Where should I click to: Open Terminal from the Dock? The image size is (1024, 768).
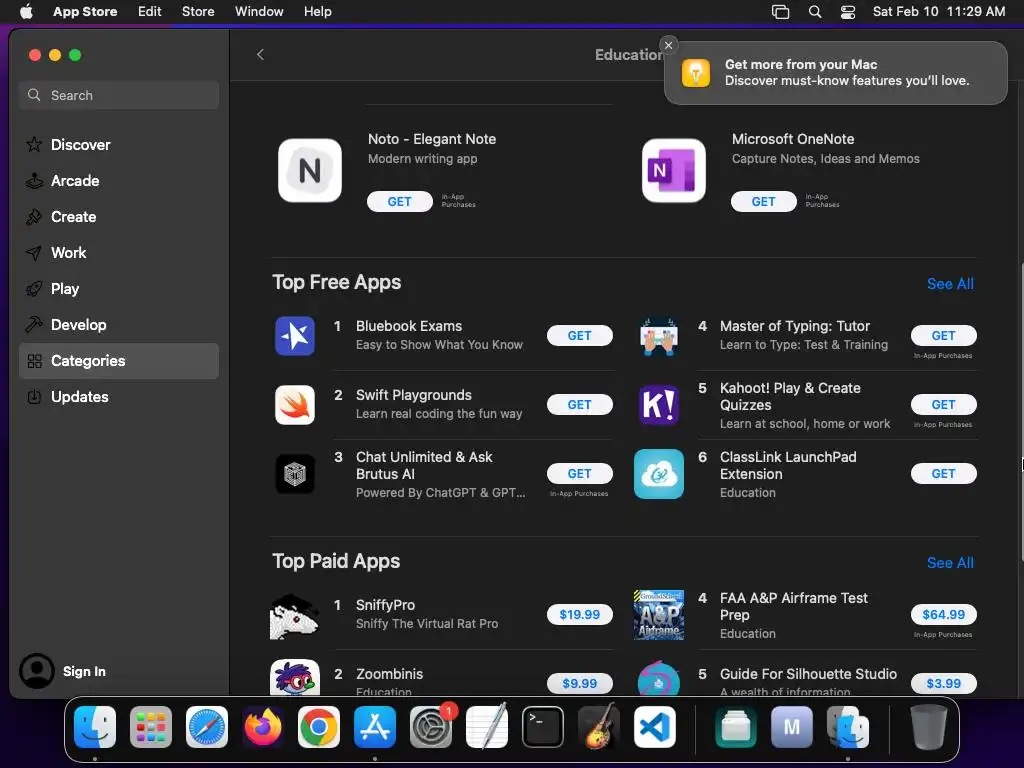tap(543, 727)
